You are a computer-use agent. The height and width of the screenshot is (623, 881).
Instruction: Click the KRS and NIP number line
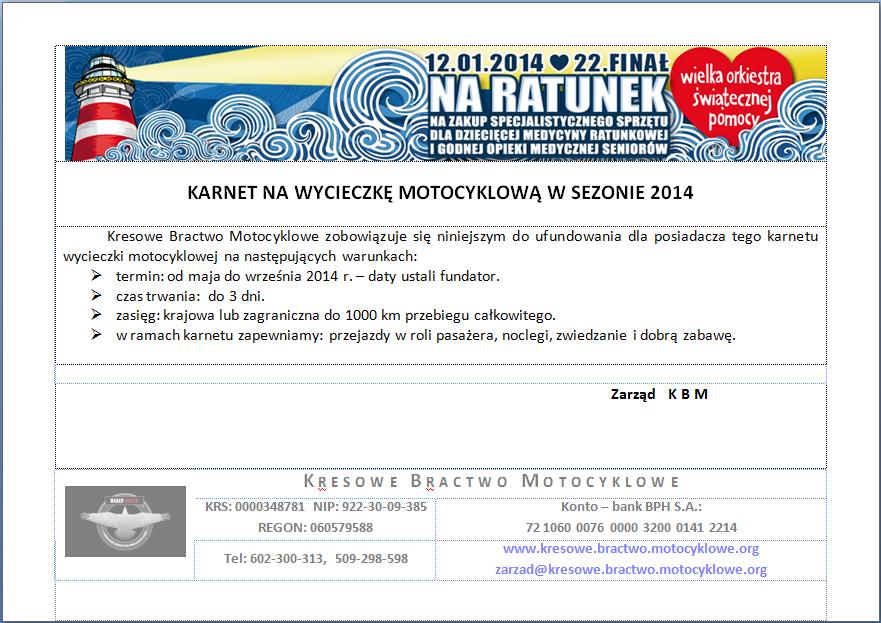315,507
